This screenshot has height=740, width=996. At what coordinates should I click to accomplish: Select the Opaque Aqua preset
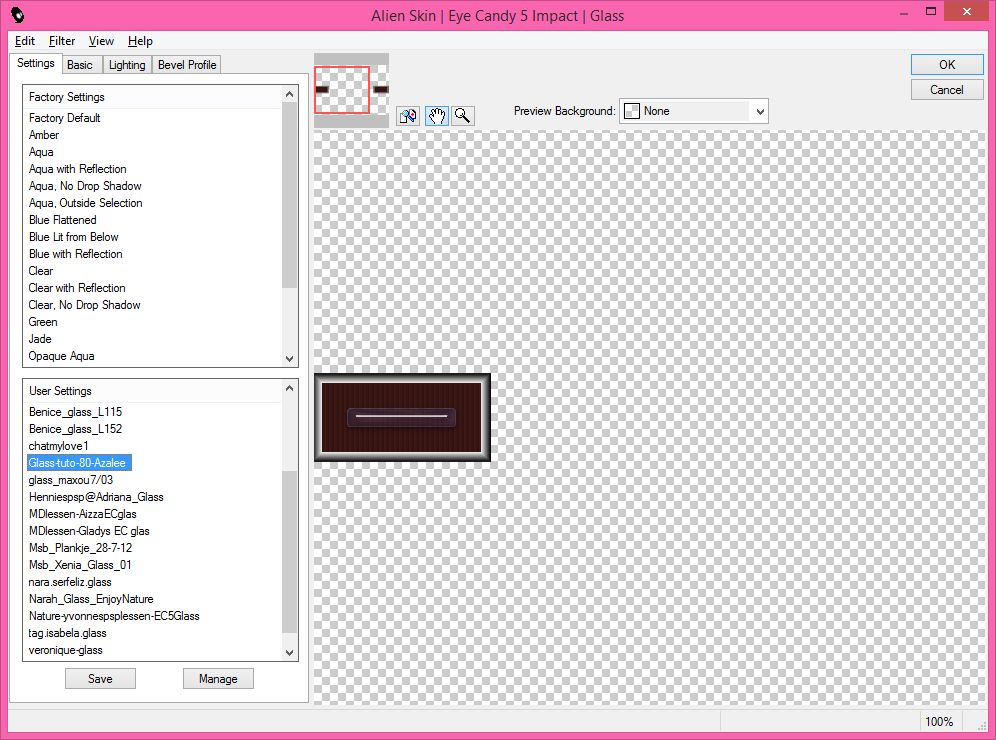62,356
